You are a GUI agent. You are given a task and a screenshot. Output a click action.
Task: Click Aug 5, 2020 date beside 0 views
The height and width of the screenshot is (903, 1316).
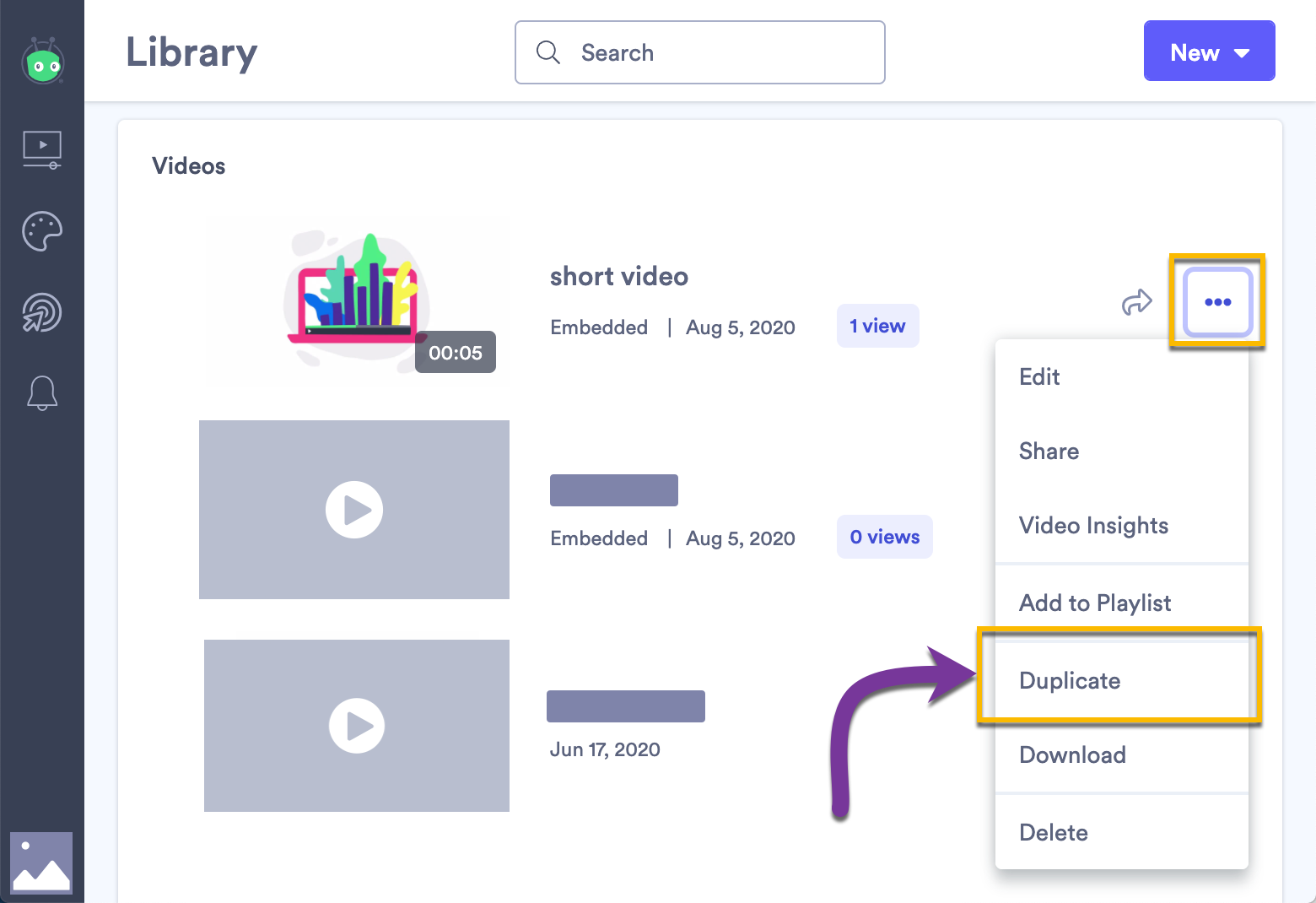(741, 538)
